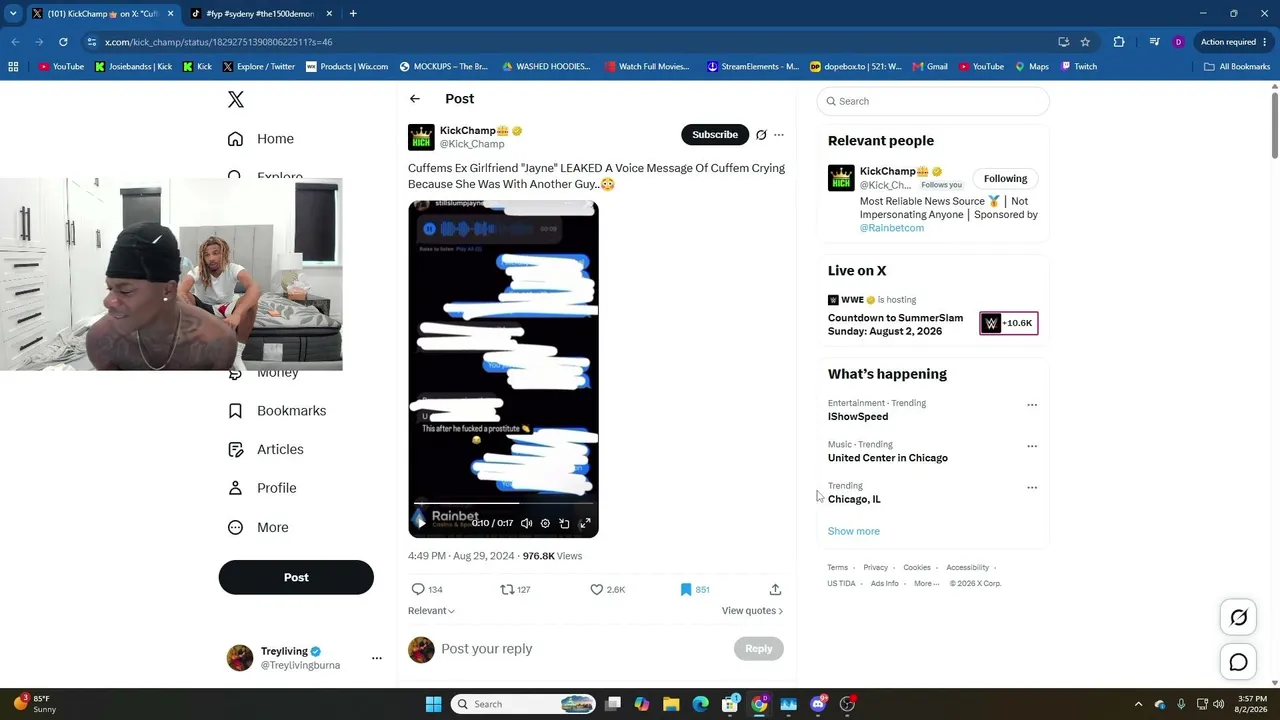The image size is (1280, 720).
Task: Open video settings gear icon
Action: [x=545, y=523]
